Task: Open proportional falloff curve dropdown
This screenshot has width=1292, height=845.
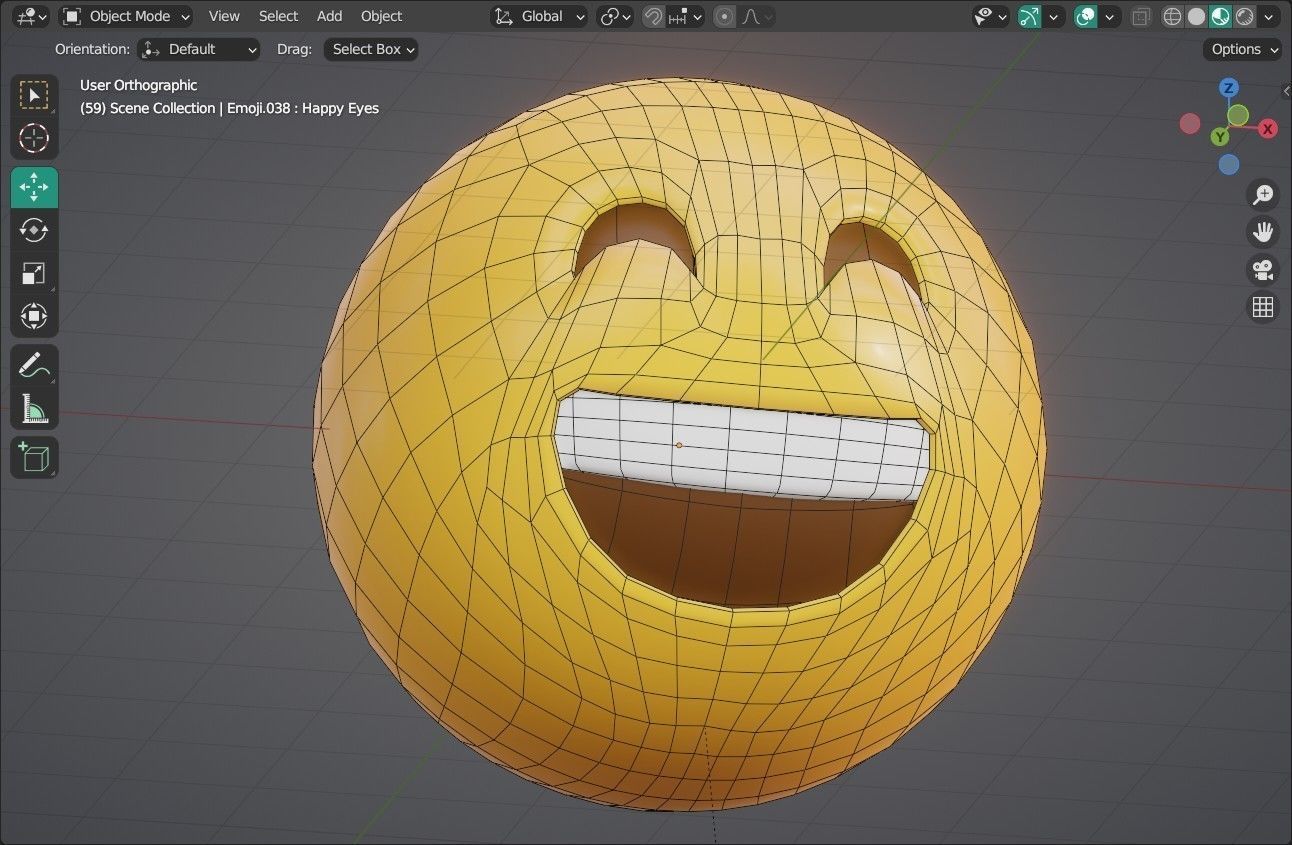Action: click(757, 16)
